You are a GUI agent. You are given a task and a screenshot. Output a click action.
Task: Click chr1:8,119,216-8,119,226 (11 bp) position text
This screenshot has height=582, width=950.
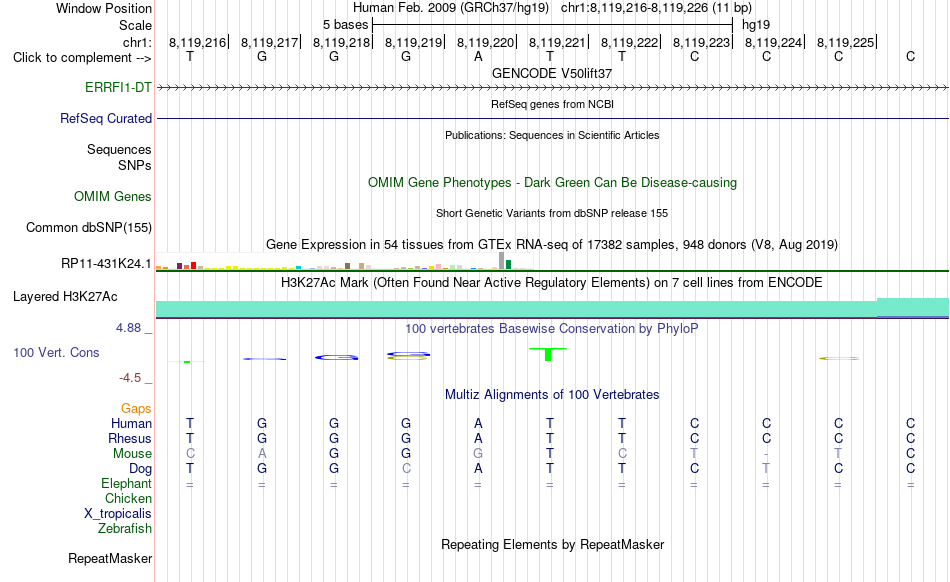(656, 8)
